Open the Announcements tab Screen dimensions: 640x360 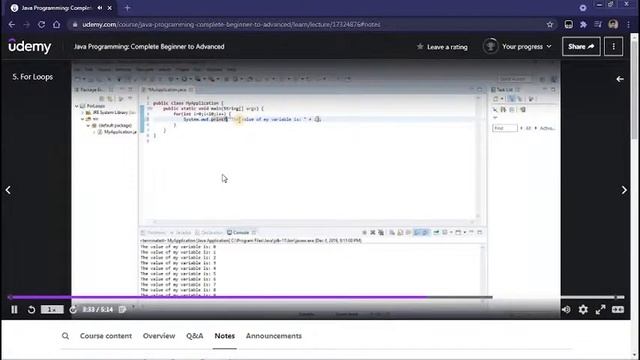(273, 336)
